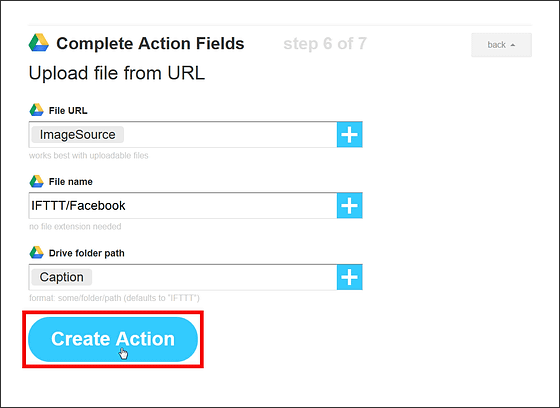
Task: Click the step 6 of 7 indicator
Action: [x=325, y=44]
